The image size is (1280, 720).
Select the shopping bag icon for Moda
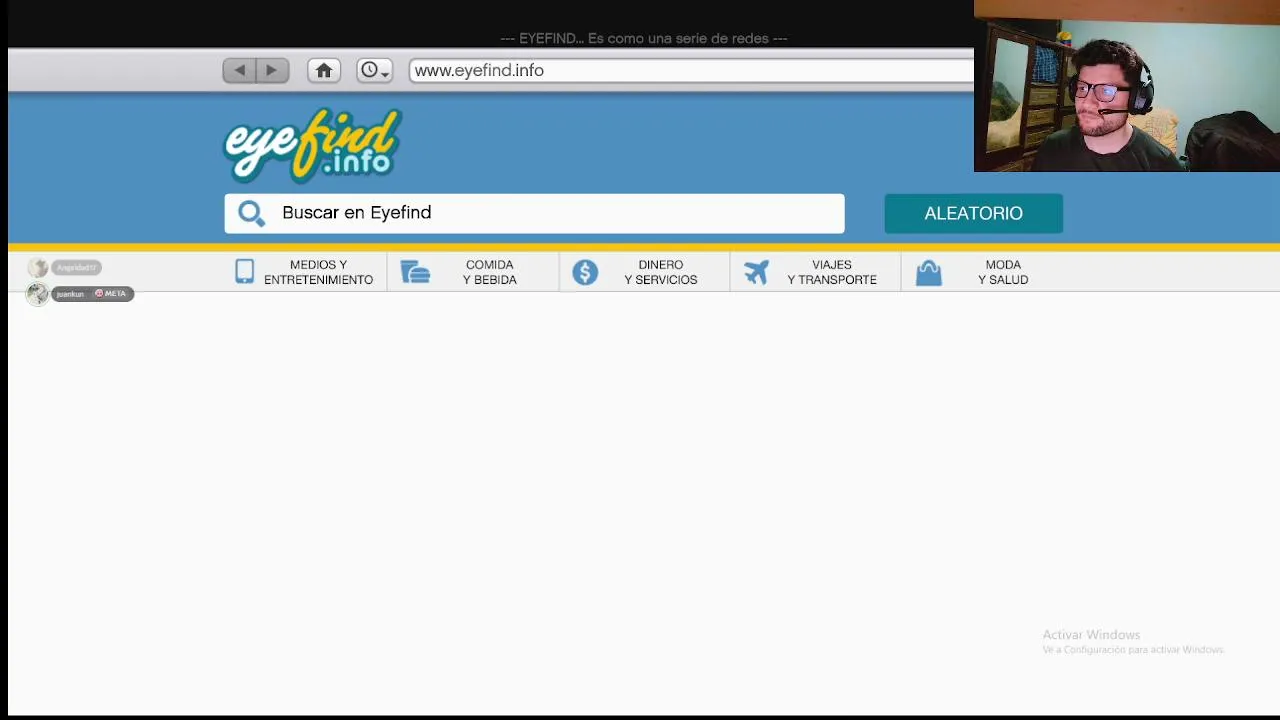(x=929, y=273)
